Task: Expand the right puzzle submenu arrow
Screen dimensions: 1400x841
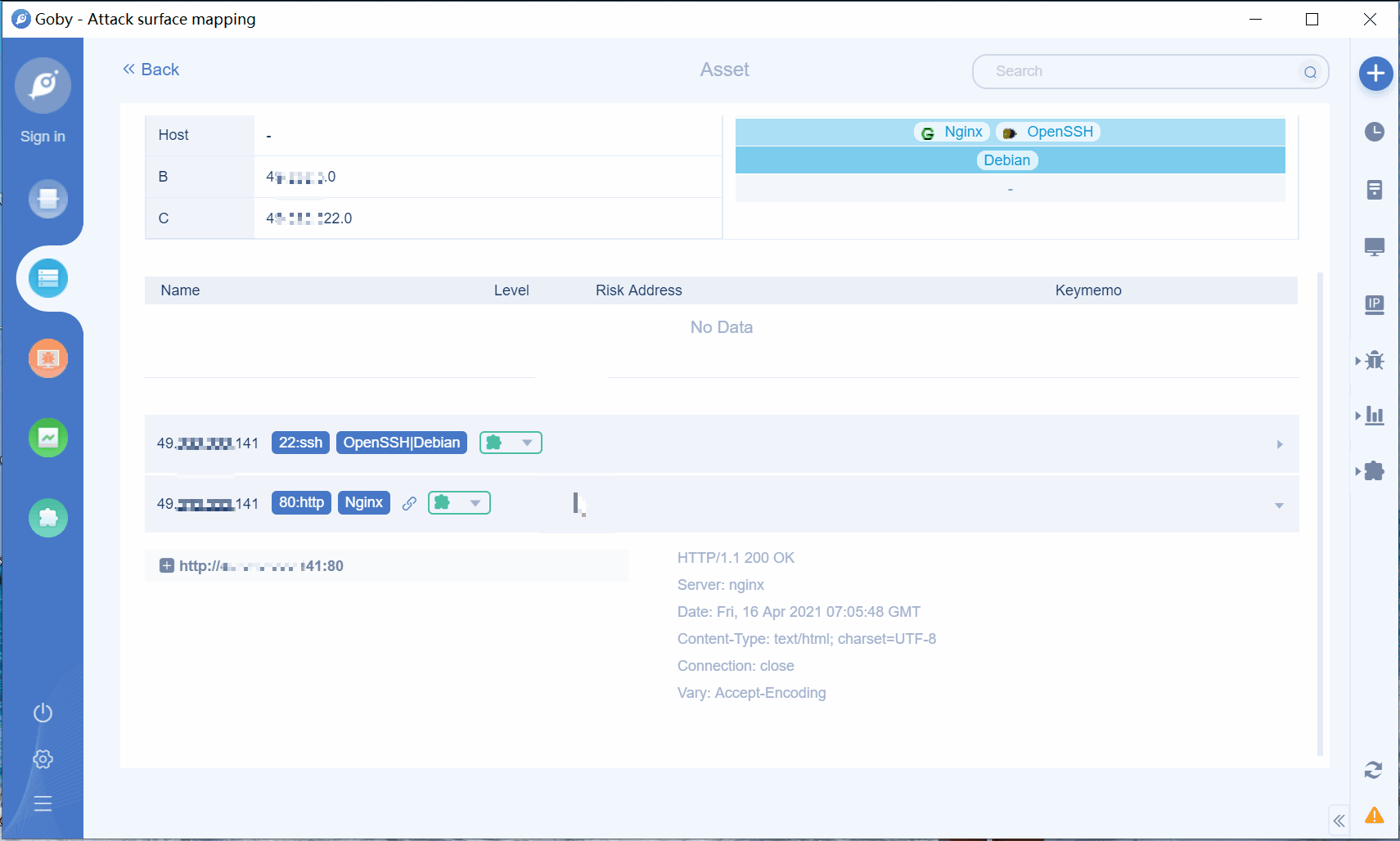Action: [x=1358, y=471]
